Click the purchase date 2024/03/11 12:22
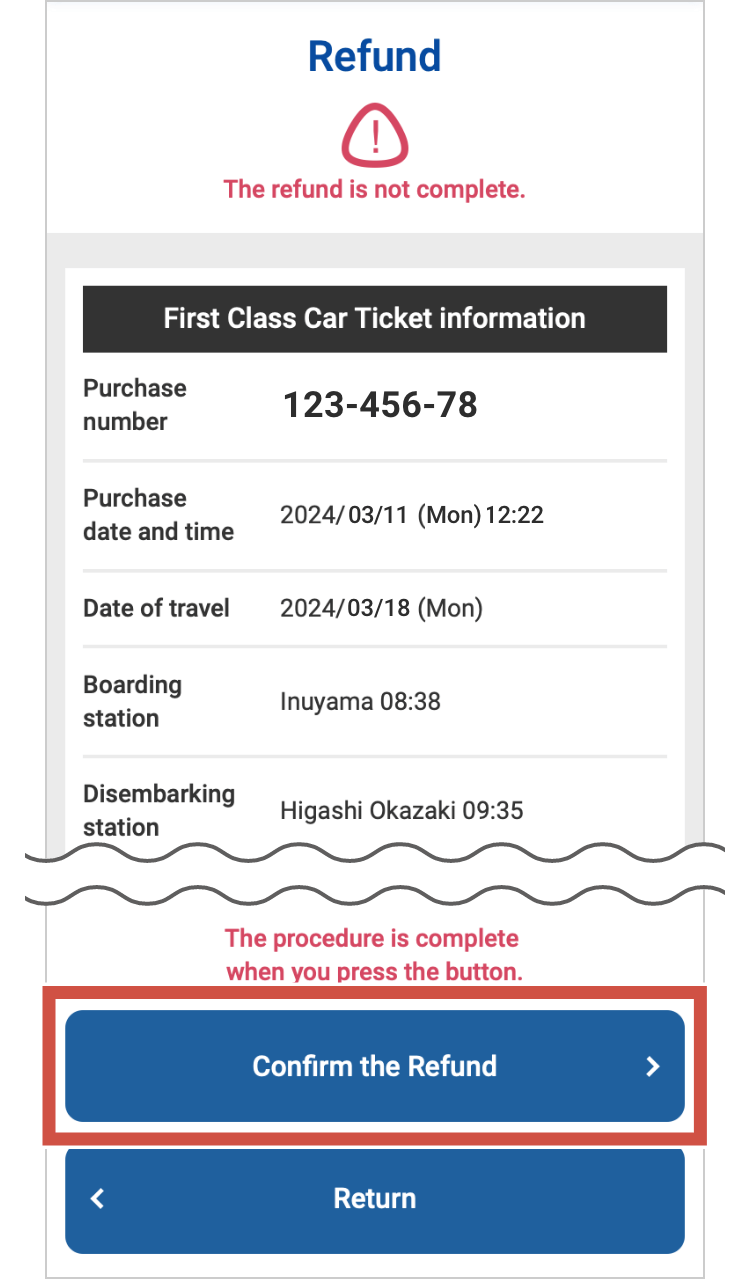 pos(411,515)
